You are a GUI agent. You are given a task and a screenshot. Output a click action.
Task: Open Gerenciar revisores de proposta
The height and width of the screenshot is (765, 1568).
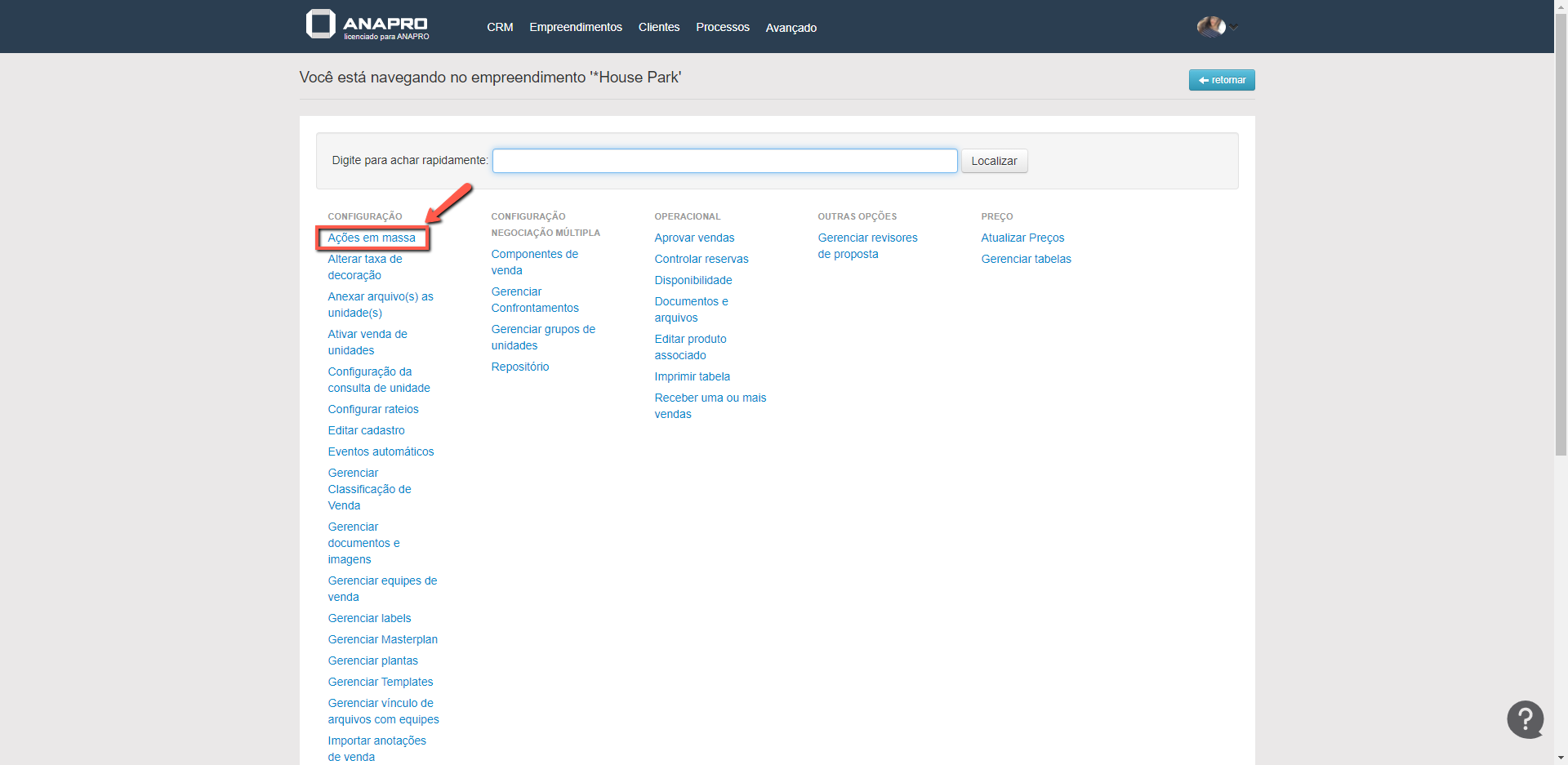coord(867,246)
